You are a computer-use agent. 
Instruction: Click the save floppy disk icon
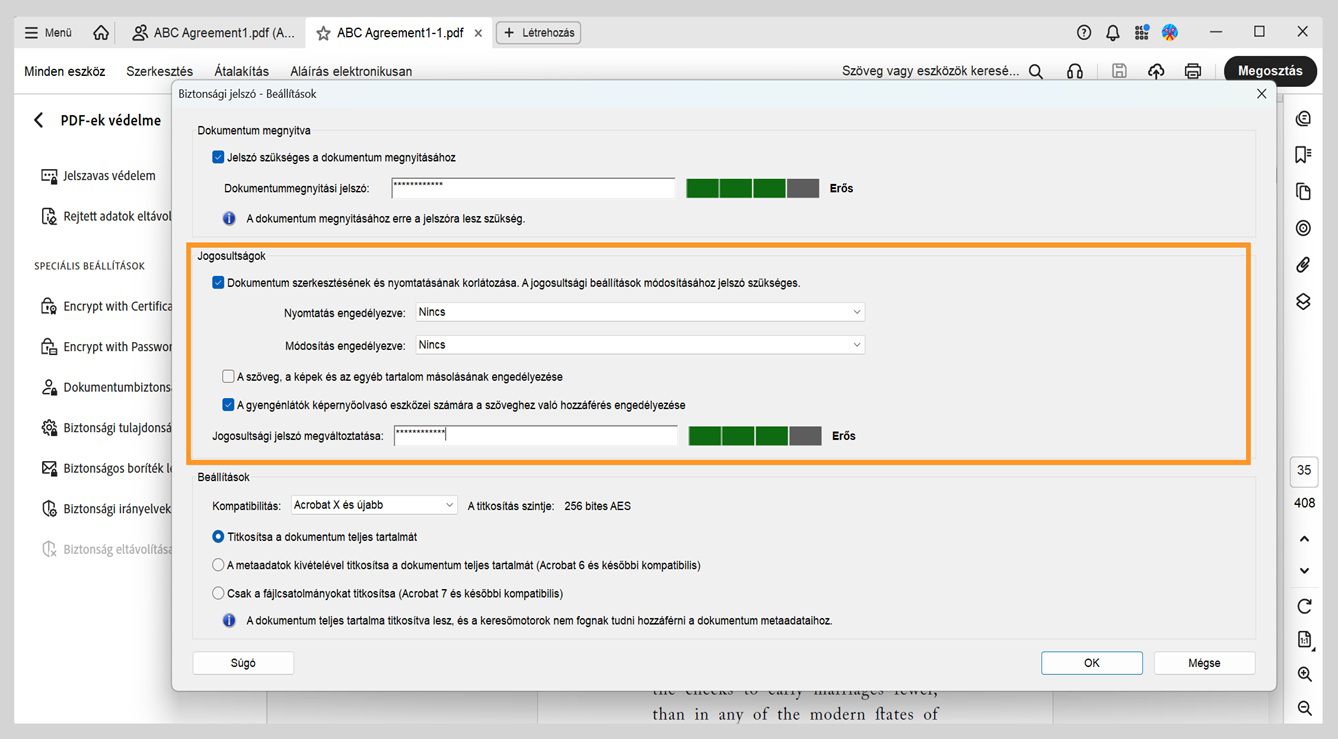coord(1119,71)
